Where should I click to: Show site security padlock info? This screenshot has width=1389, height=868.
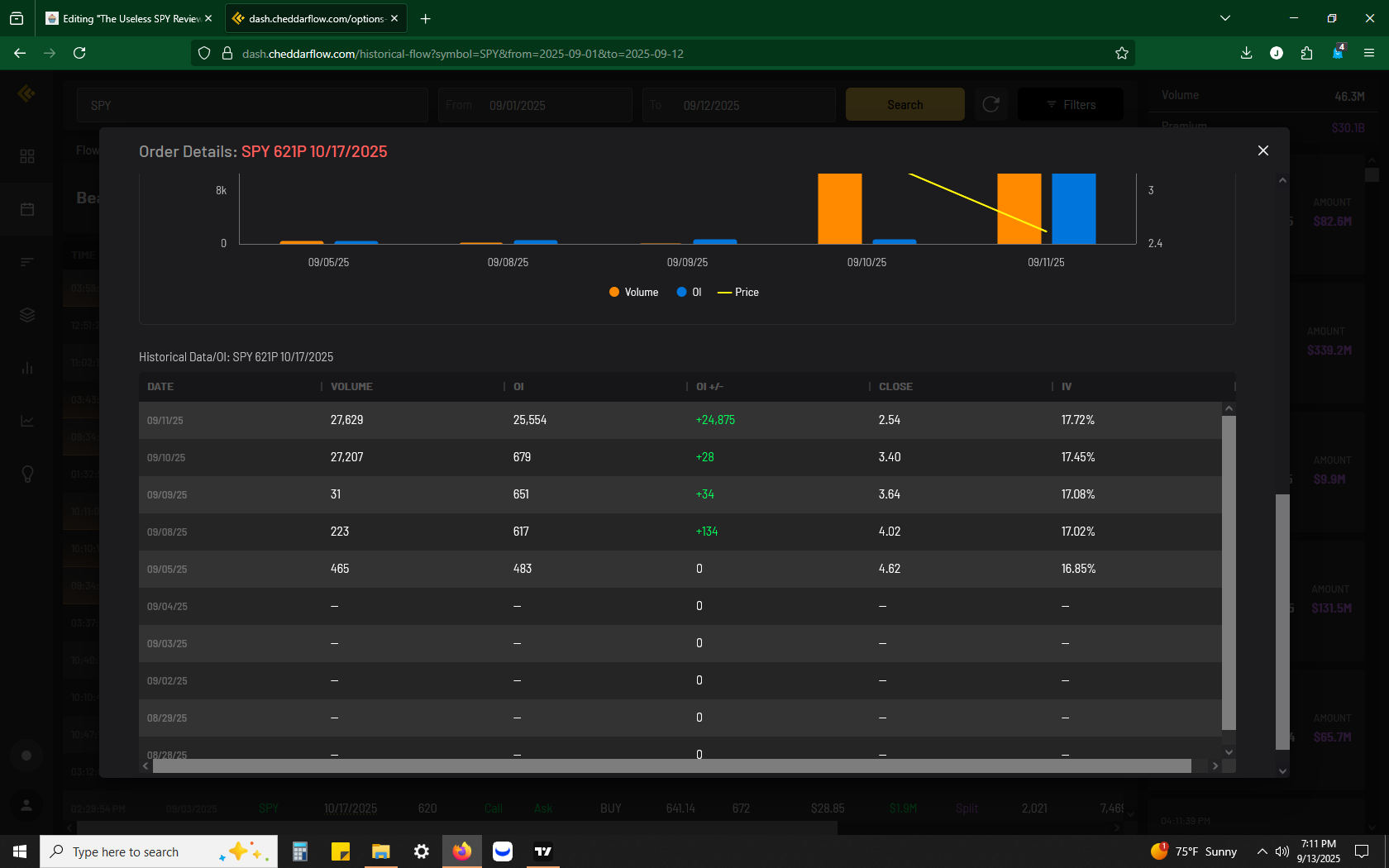pyautogui.click(x=227, y=53)
